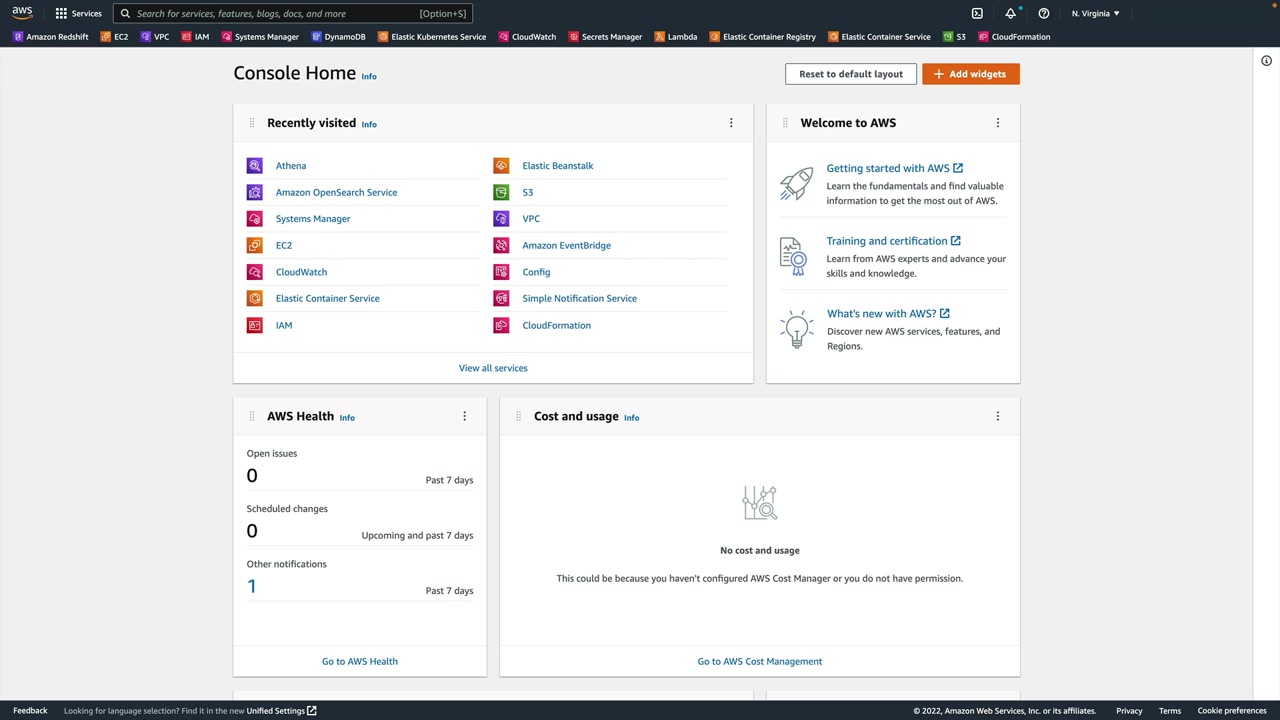1280x720 pixels.
Task: Grab the Recently visited widget drag handle
Action: coord(252,123)
